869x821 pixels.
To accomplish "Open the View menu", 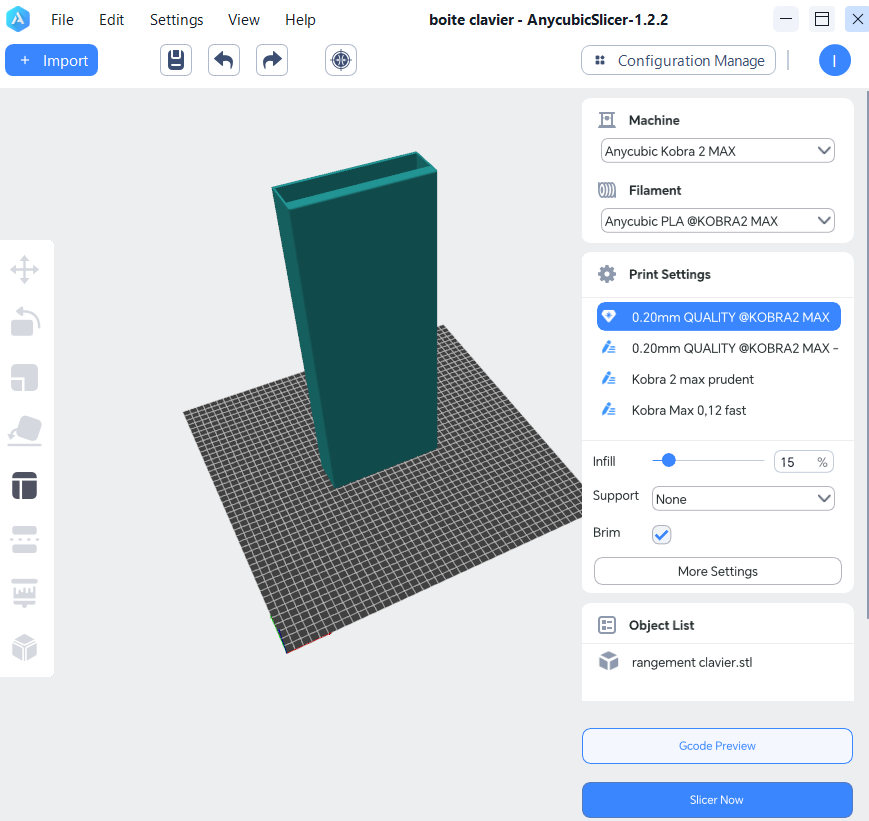I will (243, 20).
